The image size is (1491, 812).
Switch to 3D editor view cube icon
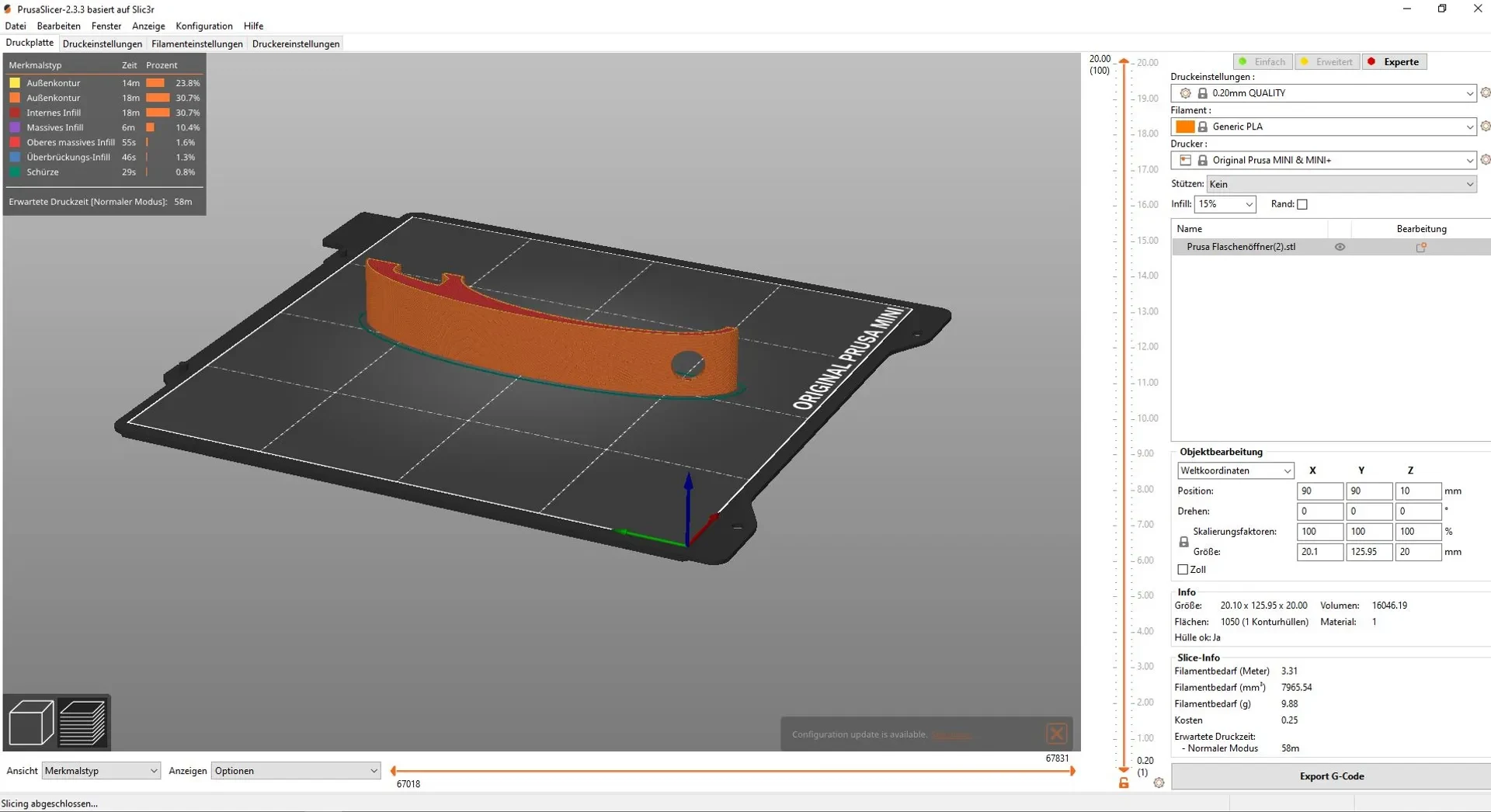pos(31,723)
